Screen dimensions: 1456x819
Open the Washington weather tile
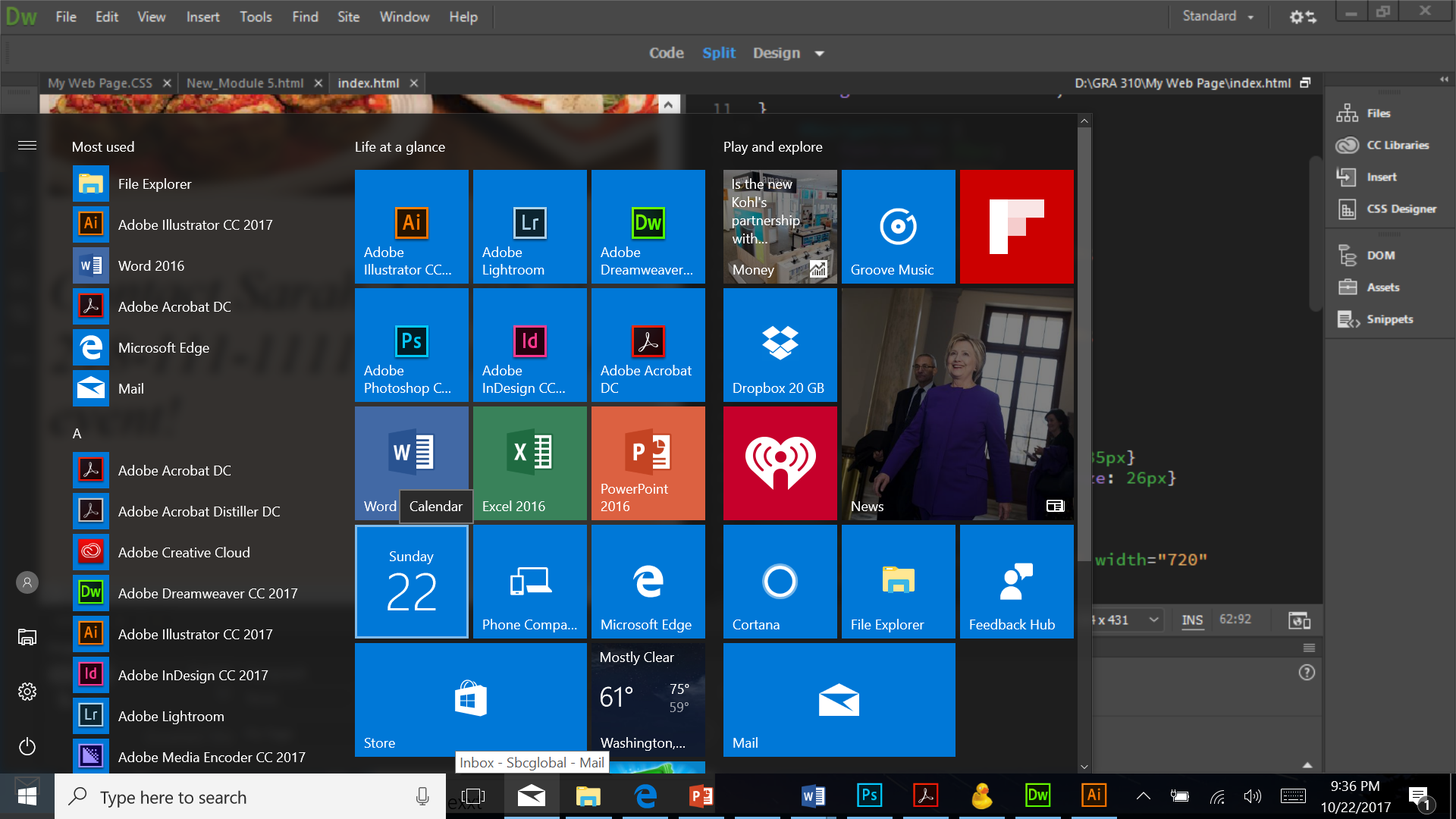coord(648,700)
